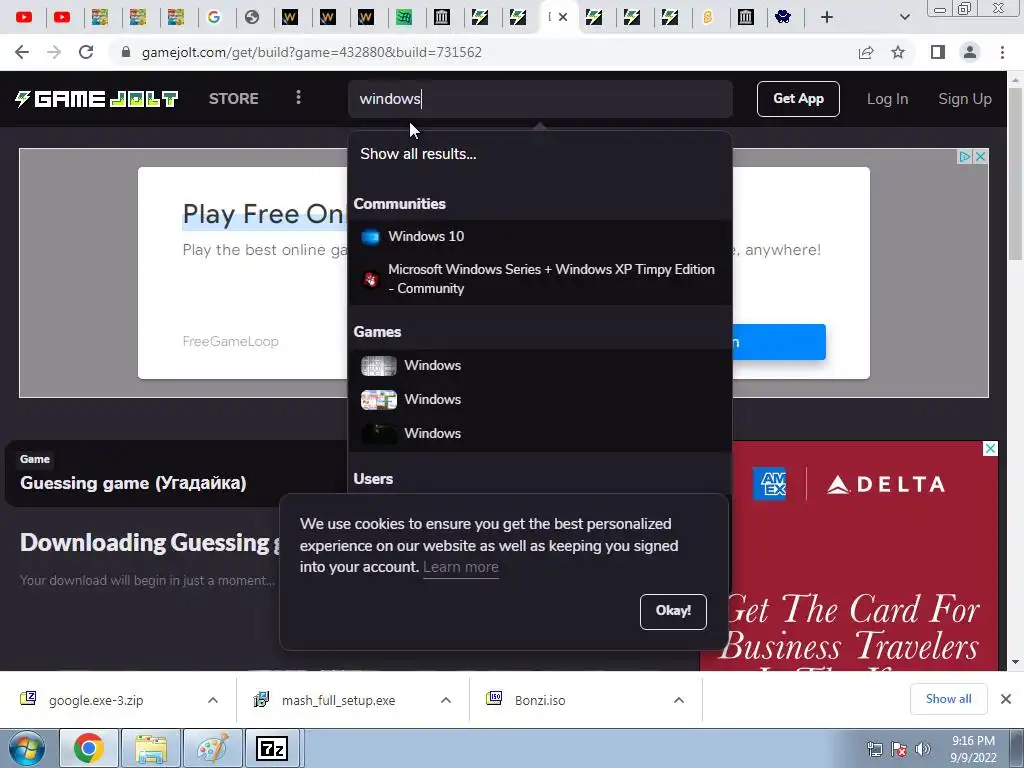Screen dimensions: 1024x768
Task: Click the network tray icon
Action: [874, 749]
